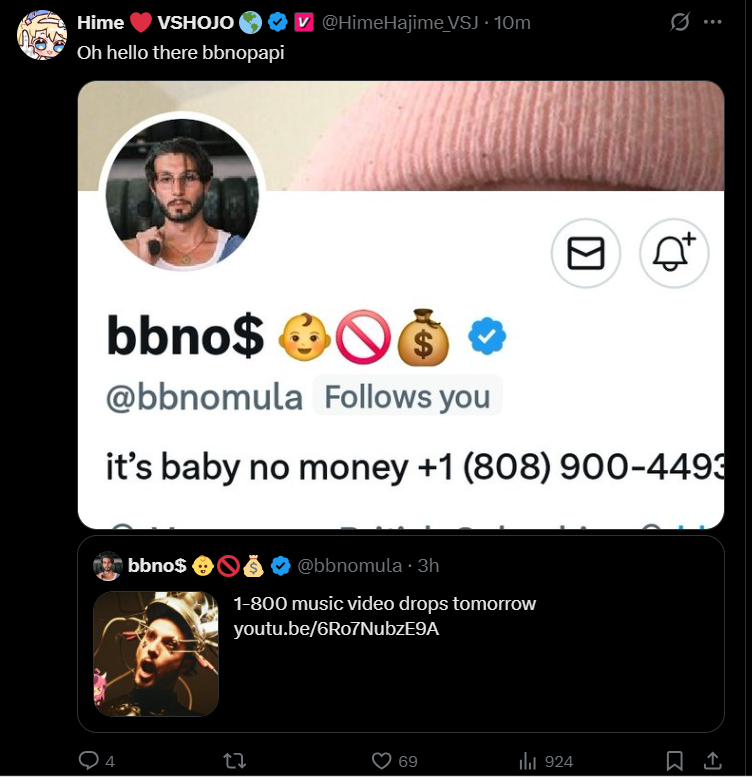Click the repost icon
The width and height of the screenshot is (752, 777).
point(234,761)
